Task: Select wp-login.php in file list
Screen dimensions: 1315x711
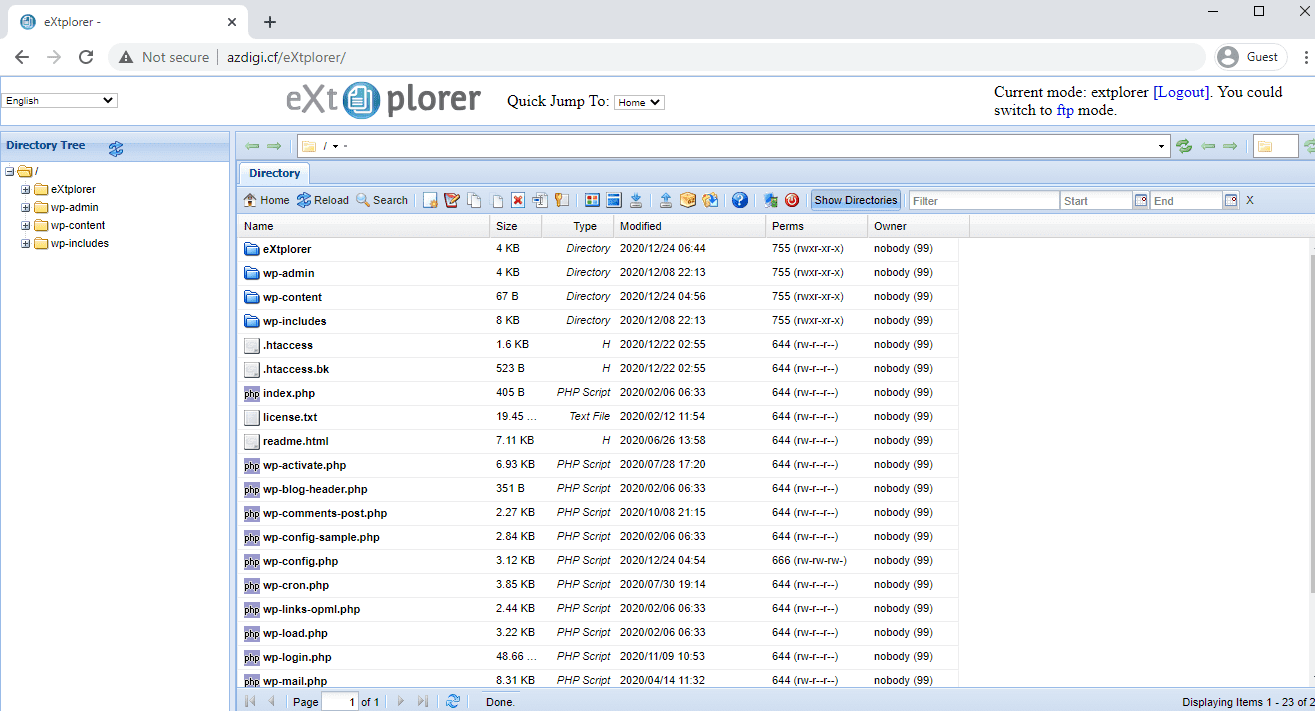Action: pyautogui.click(x=297, y=657)
